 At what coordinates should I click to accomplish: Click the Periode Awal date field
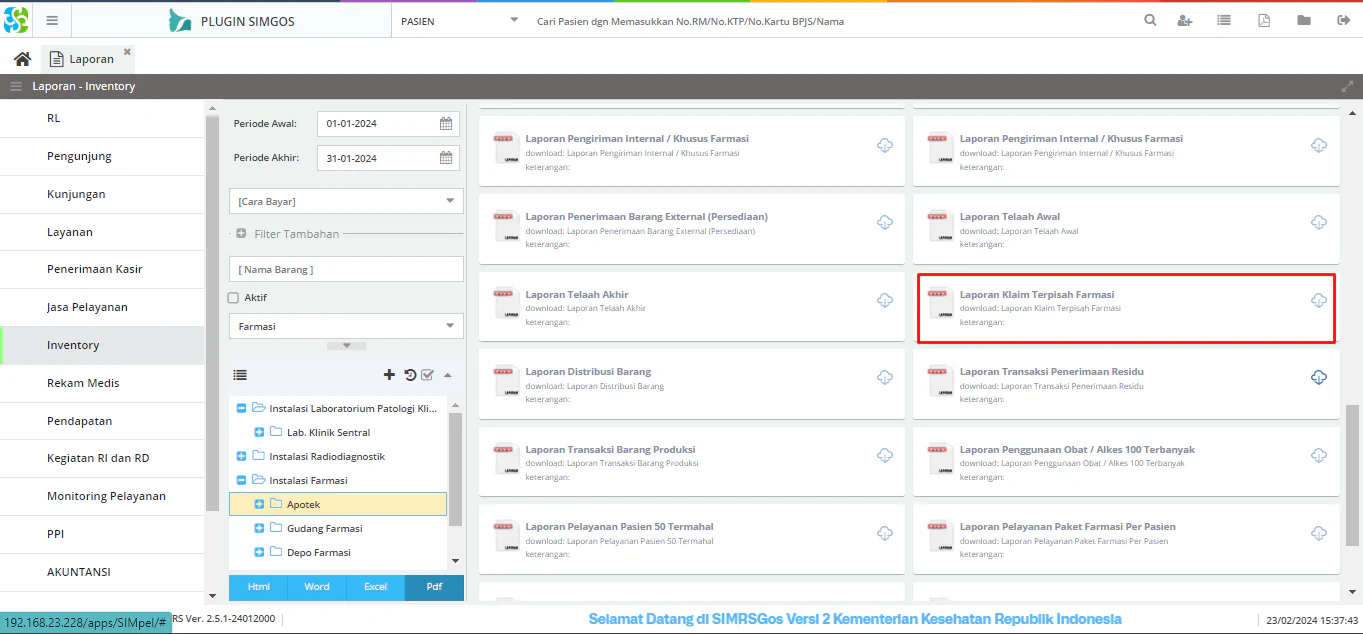[x=377, y=124]
